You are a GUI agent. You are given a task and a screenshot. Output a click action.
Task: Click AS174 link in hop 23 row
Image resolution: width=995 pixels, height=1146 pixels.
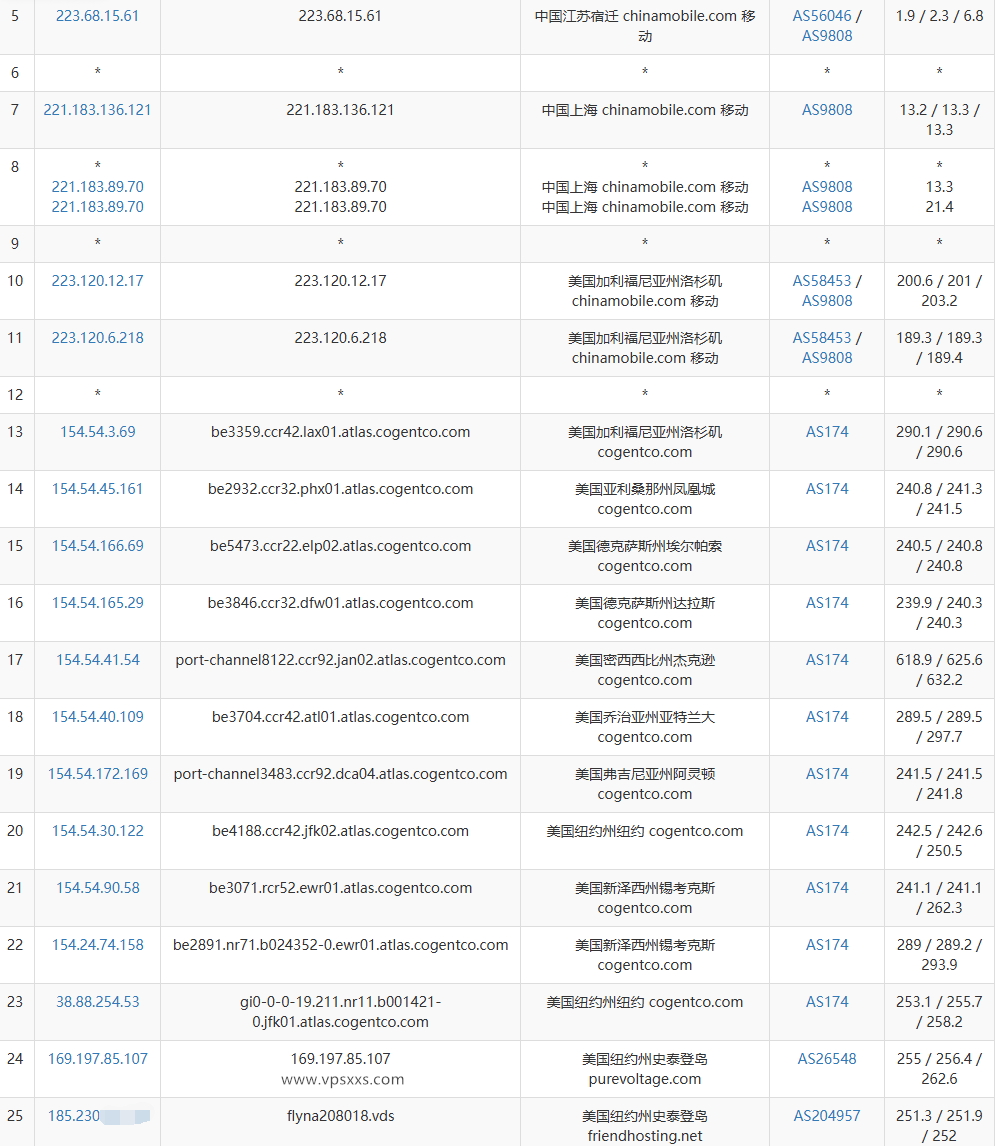pos(827,1002)
